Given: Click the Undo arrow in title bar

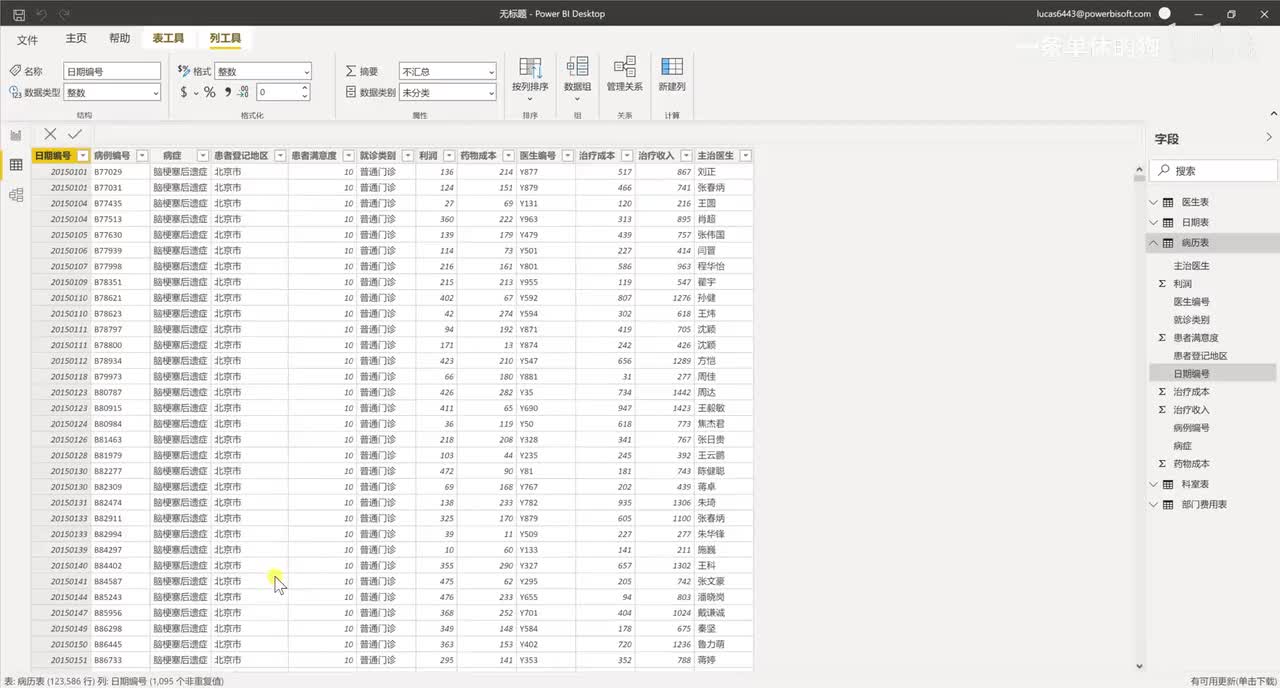Looking at the screenshot, I should pos(42,14).
